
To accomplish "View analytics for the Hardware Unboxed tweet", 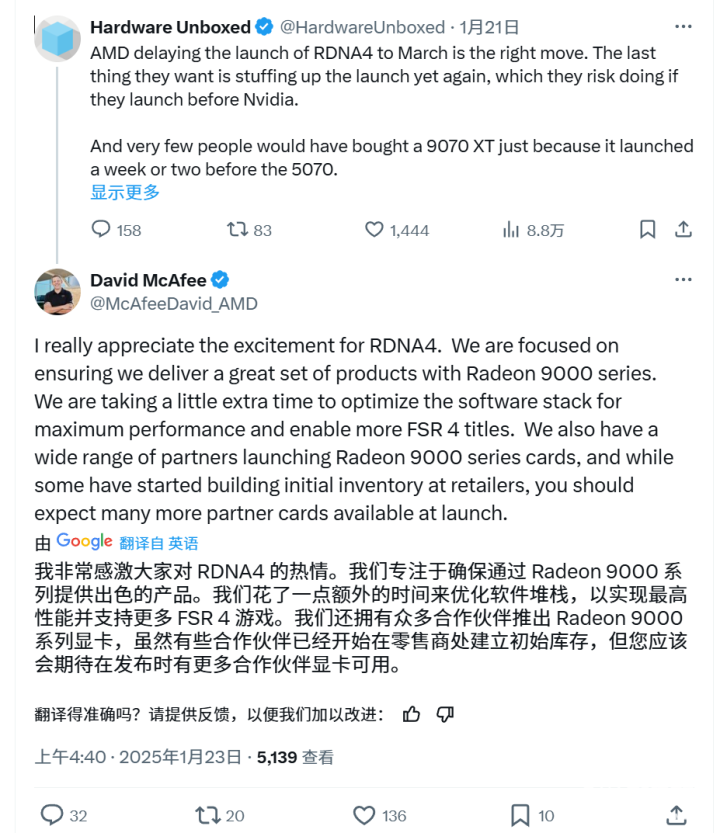I will click(x=511, y=230).
